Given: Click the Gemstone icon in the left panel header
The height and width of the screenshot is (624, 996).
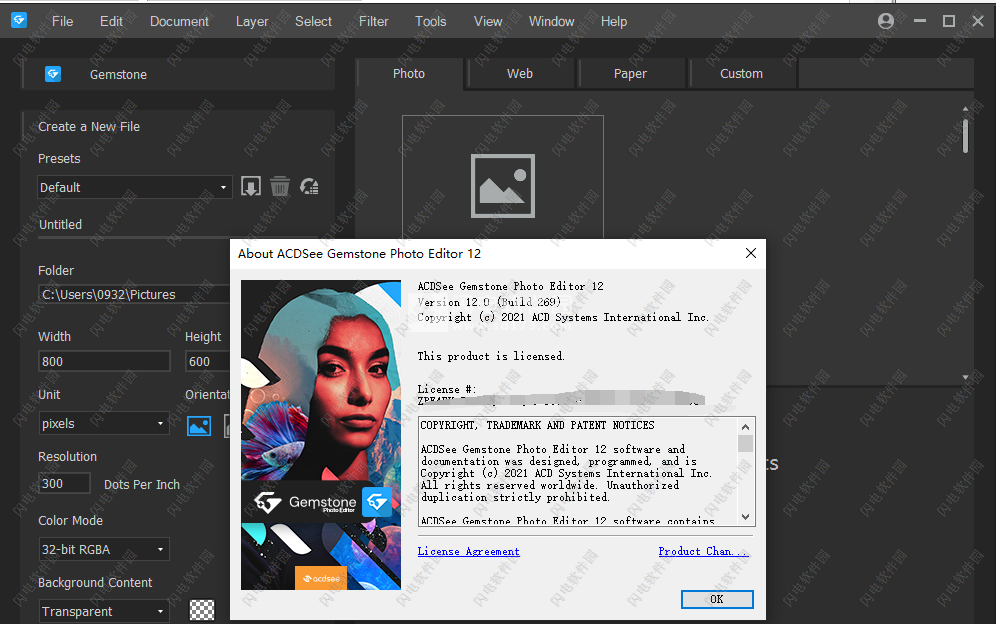Looking at the screenshot, I should [53, 74].
